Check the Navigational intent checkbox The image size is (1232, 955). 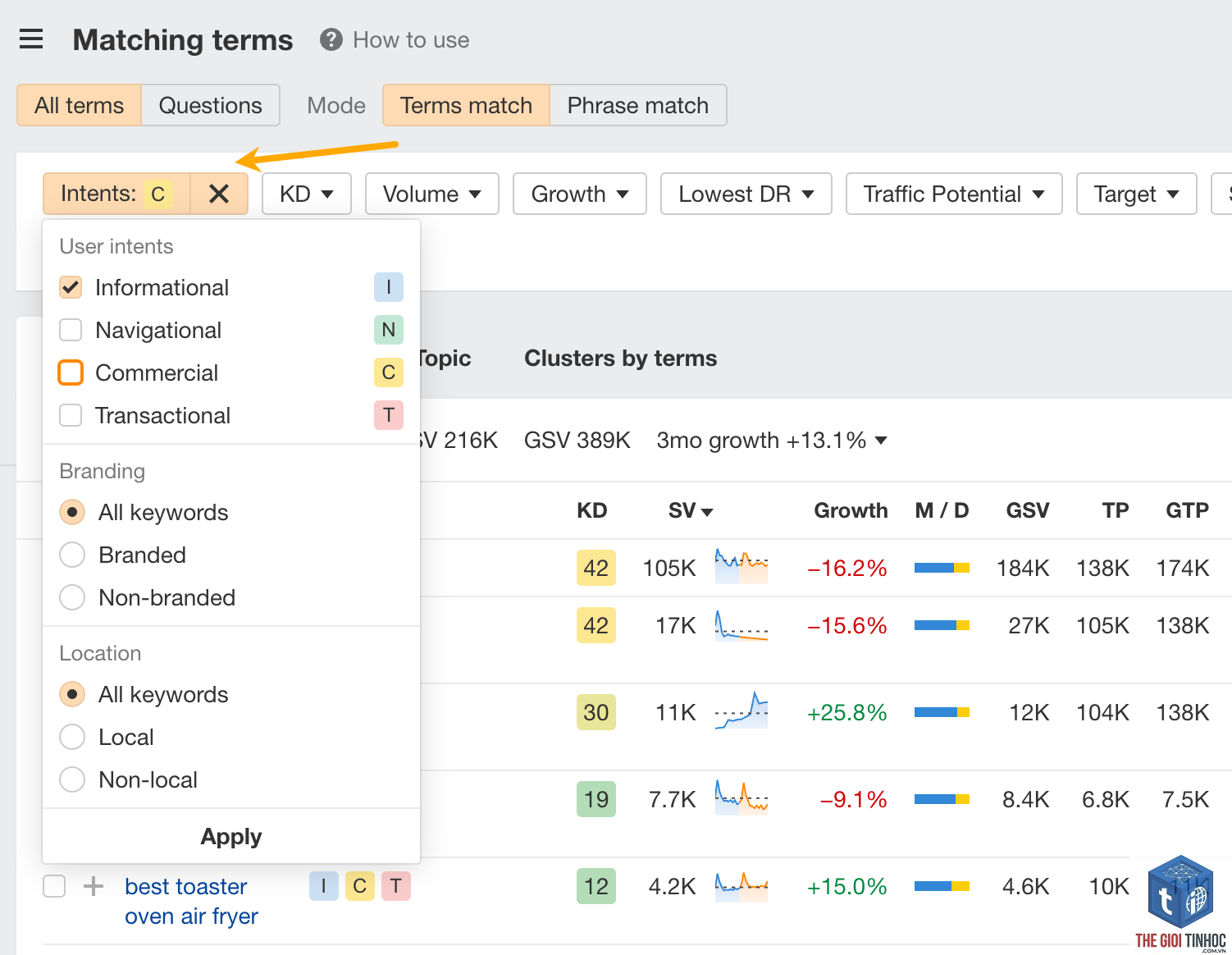[71, 330]
